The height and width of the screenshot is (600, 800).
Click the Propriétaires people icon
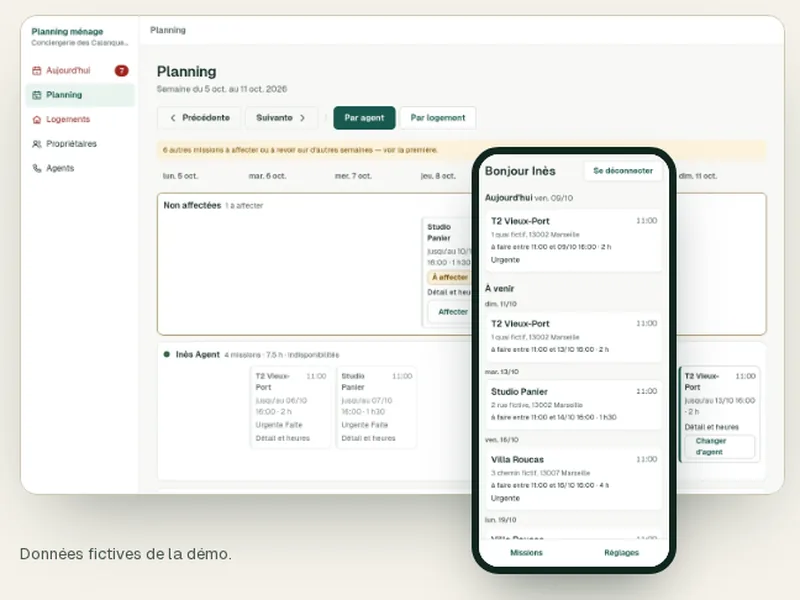point(37,144)
